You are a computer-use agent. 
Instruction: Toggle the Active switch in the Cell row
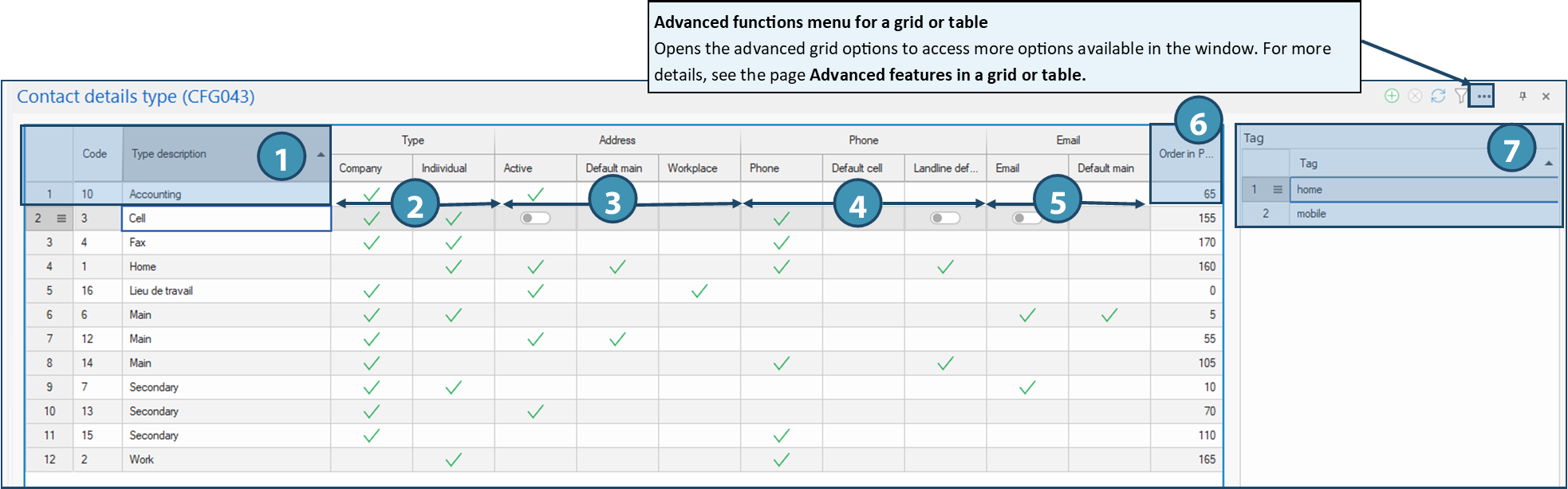pos(535,218)
